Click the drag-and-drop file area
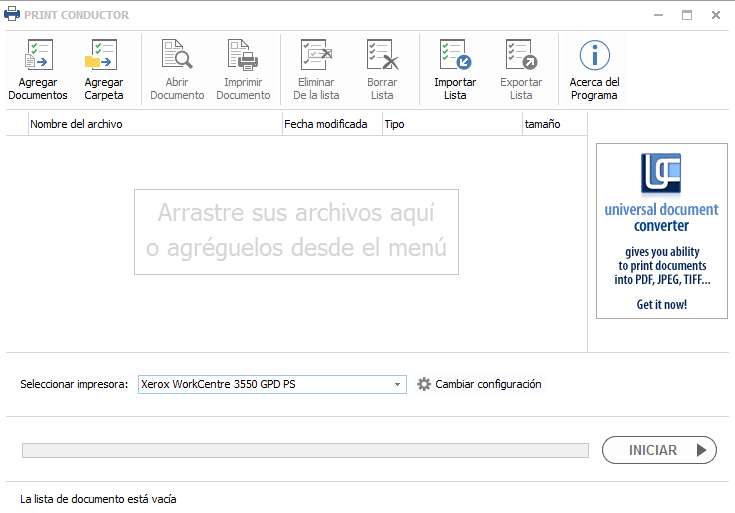 pyautogui.click(x=296, y=231)
